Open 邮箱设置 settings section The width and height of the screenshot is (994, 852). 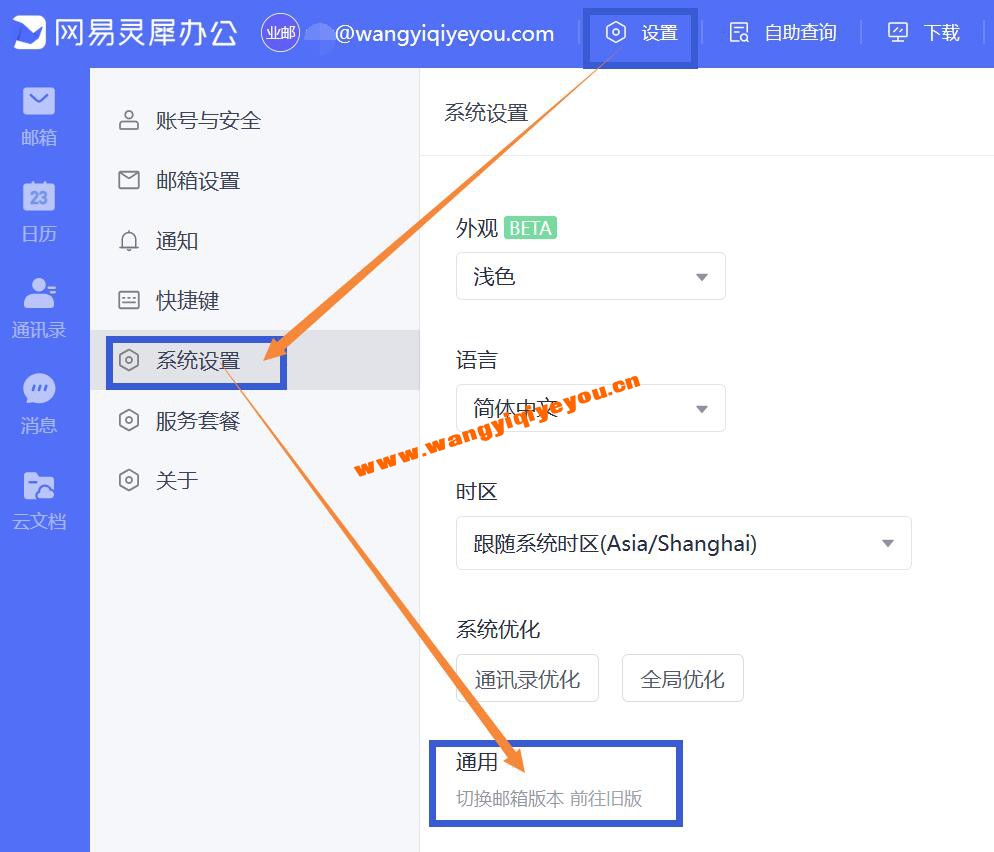pos(255,180)
